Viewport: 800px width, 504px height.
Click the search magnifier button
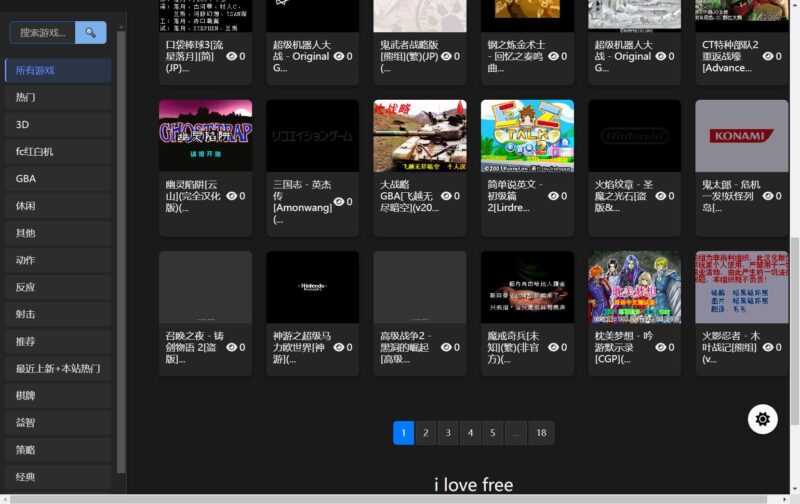(91, 33)
